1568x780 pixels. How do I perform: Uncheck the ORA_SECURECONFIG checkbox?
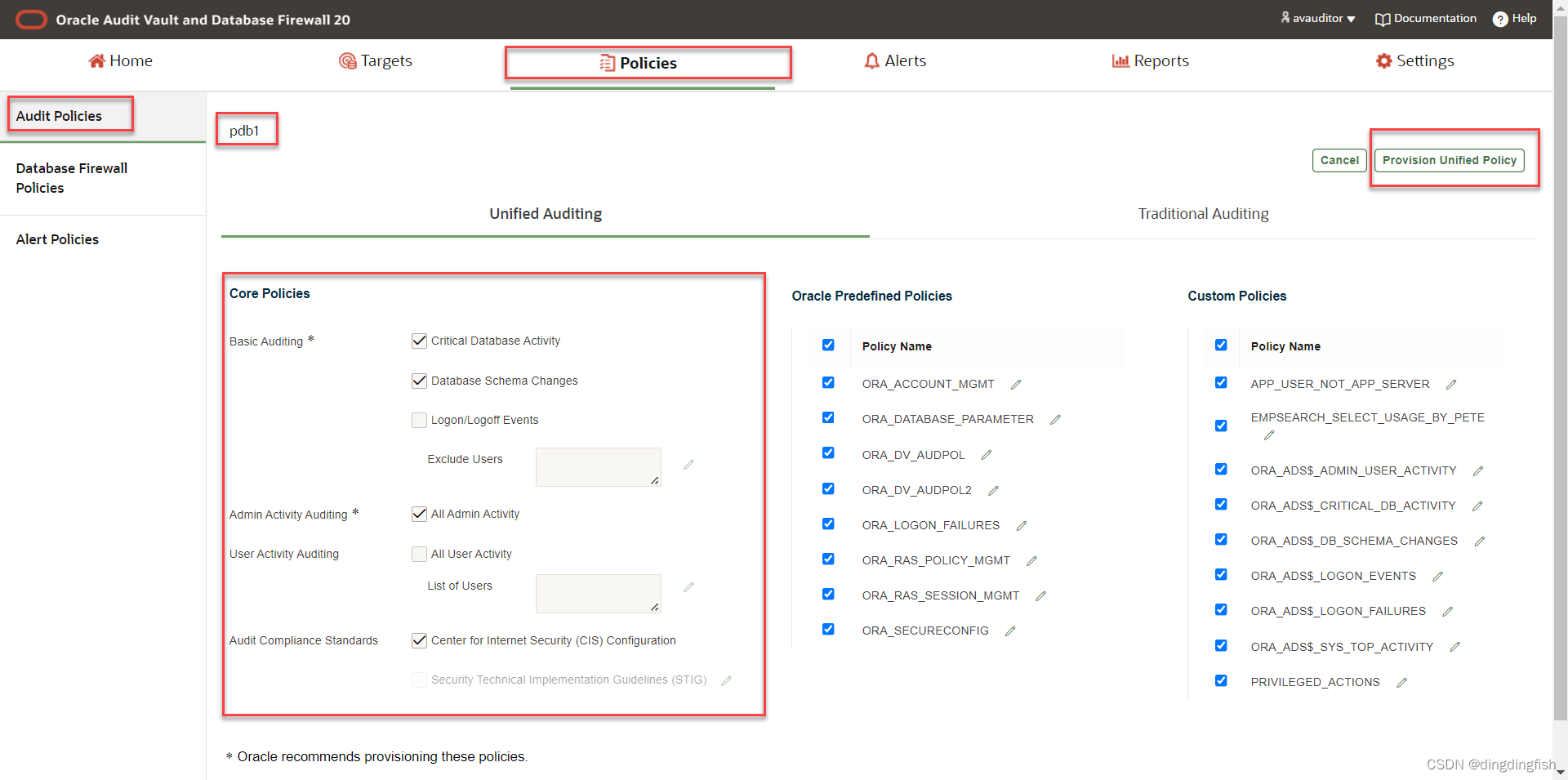[828, 629]
